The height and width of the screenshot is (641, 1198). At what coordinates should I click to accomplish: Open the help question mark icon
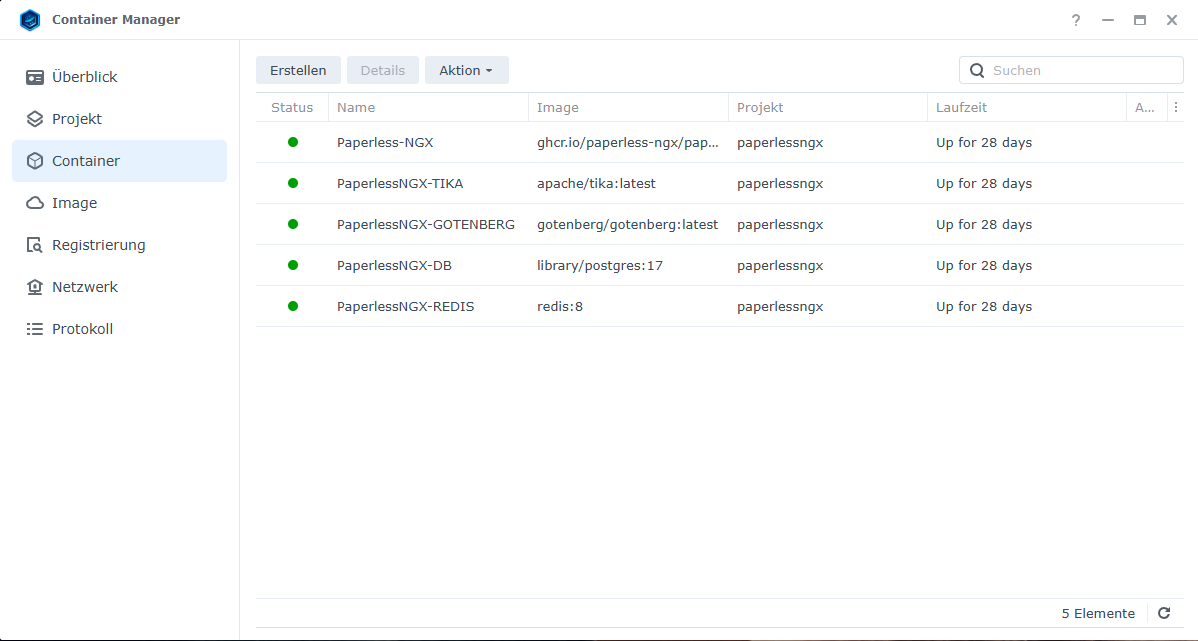pos(1076,20)
